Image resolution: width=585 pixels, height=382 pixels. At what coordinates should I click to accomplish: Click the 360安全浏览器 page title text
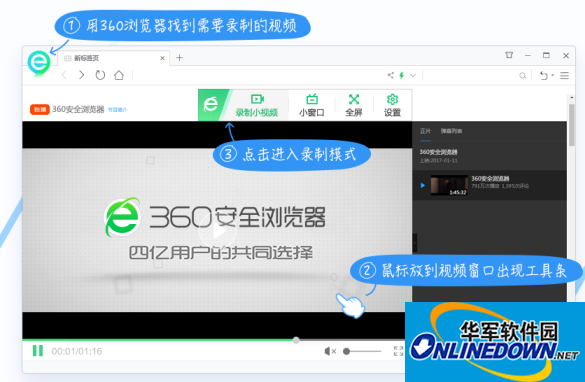pyautogui.click(x=78, y=109)
